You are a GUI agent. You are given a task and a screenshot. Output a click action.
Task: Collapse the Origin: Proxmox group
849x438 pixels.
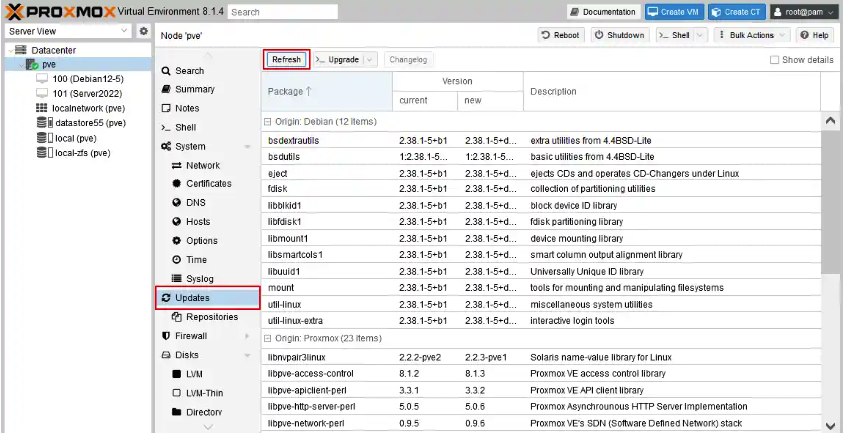tap(267, 338)
